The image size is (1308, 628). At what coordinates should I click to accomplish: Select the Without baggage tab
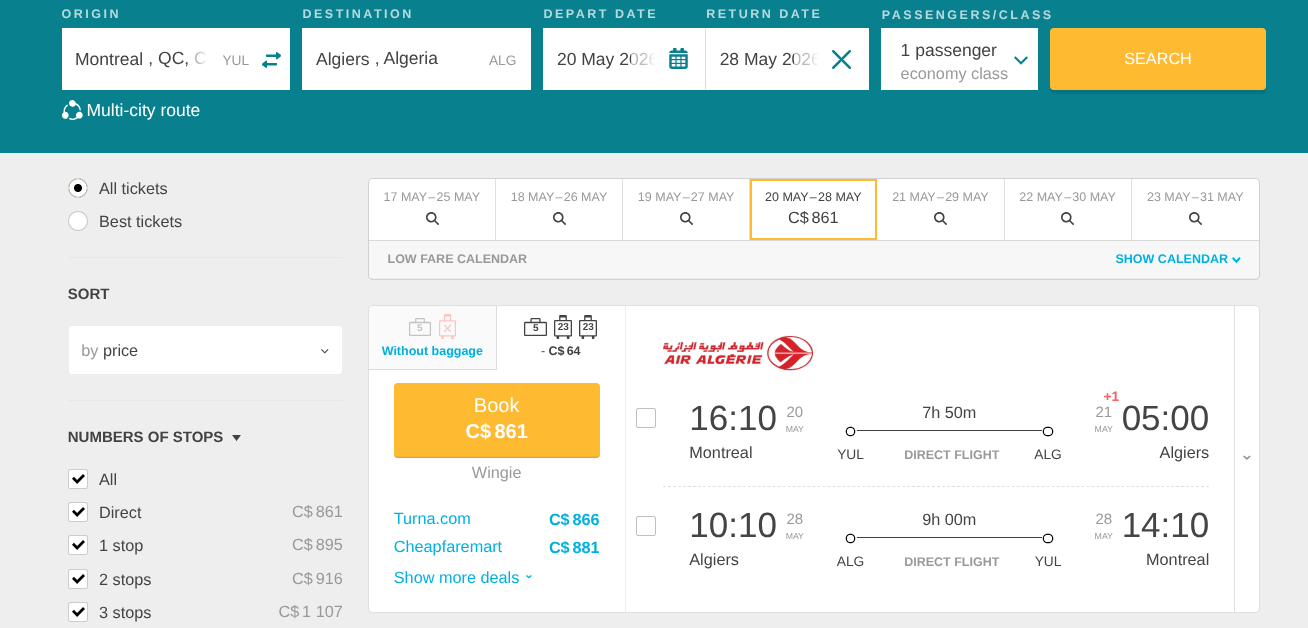(x=432, y=337)
